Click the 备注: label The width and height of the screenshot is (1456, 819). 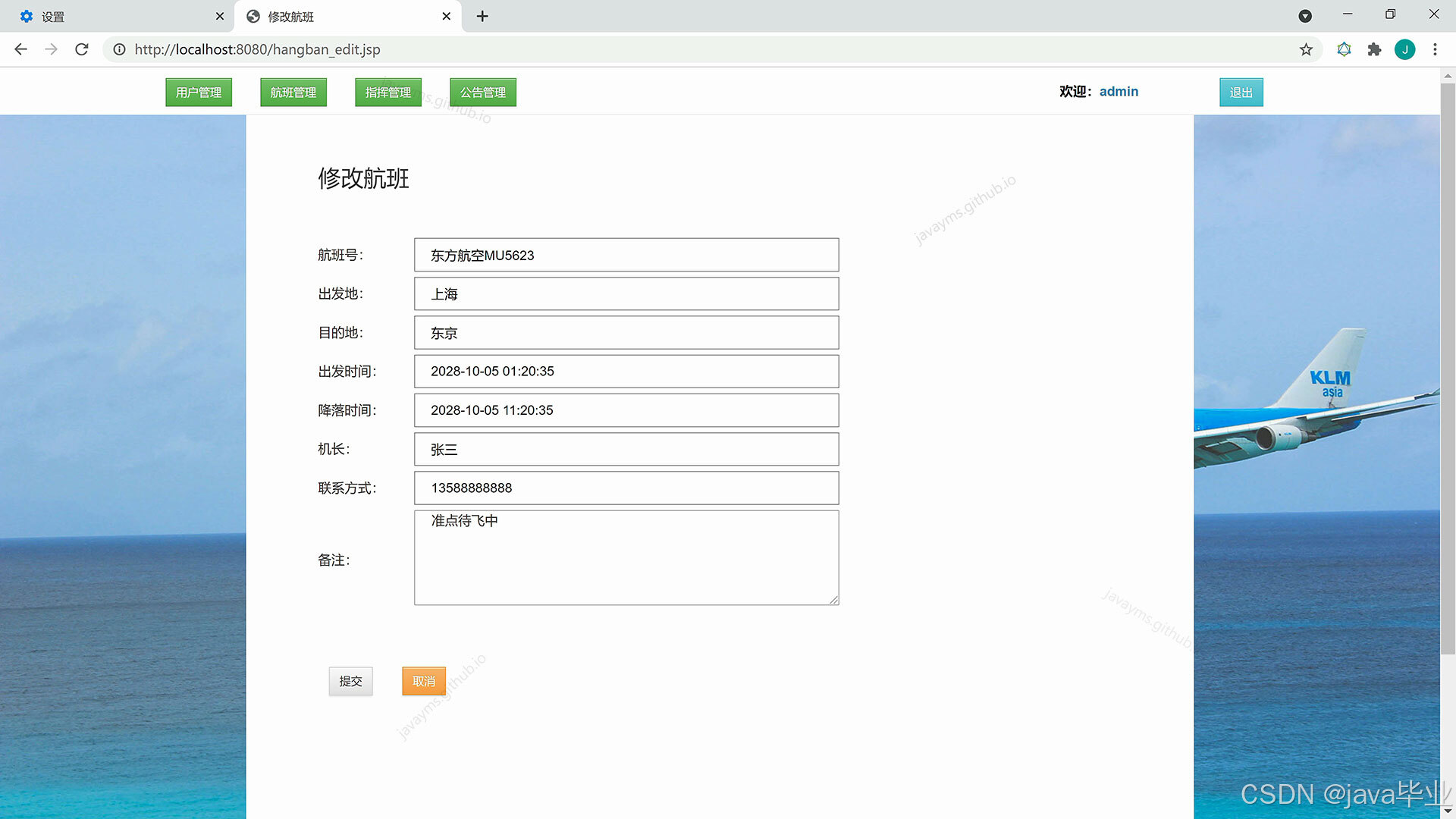[x=334, y=560]
